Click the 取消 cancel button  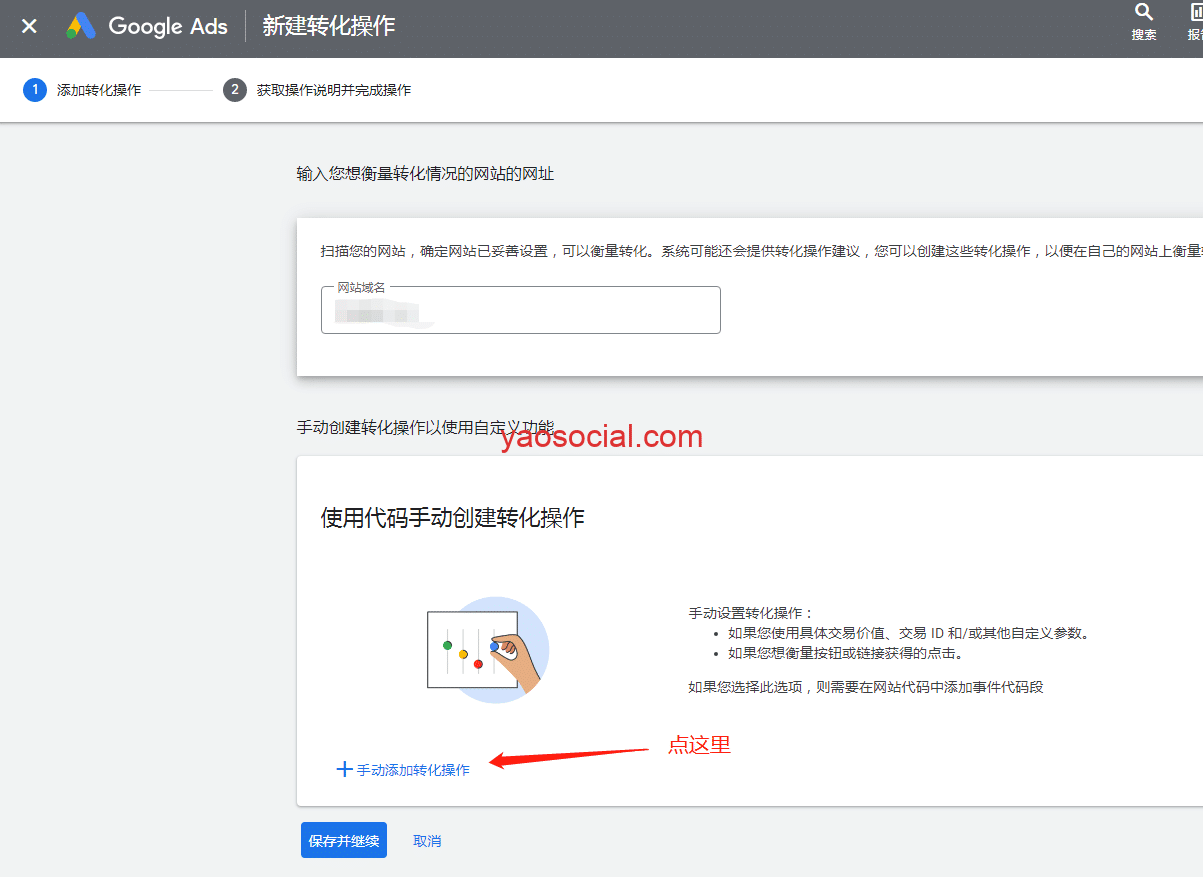click(427, 841)
